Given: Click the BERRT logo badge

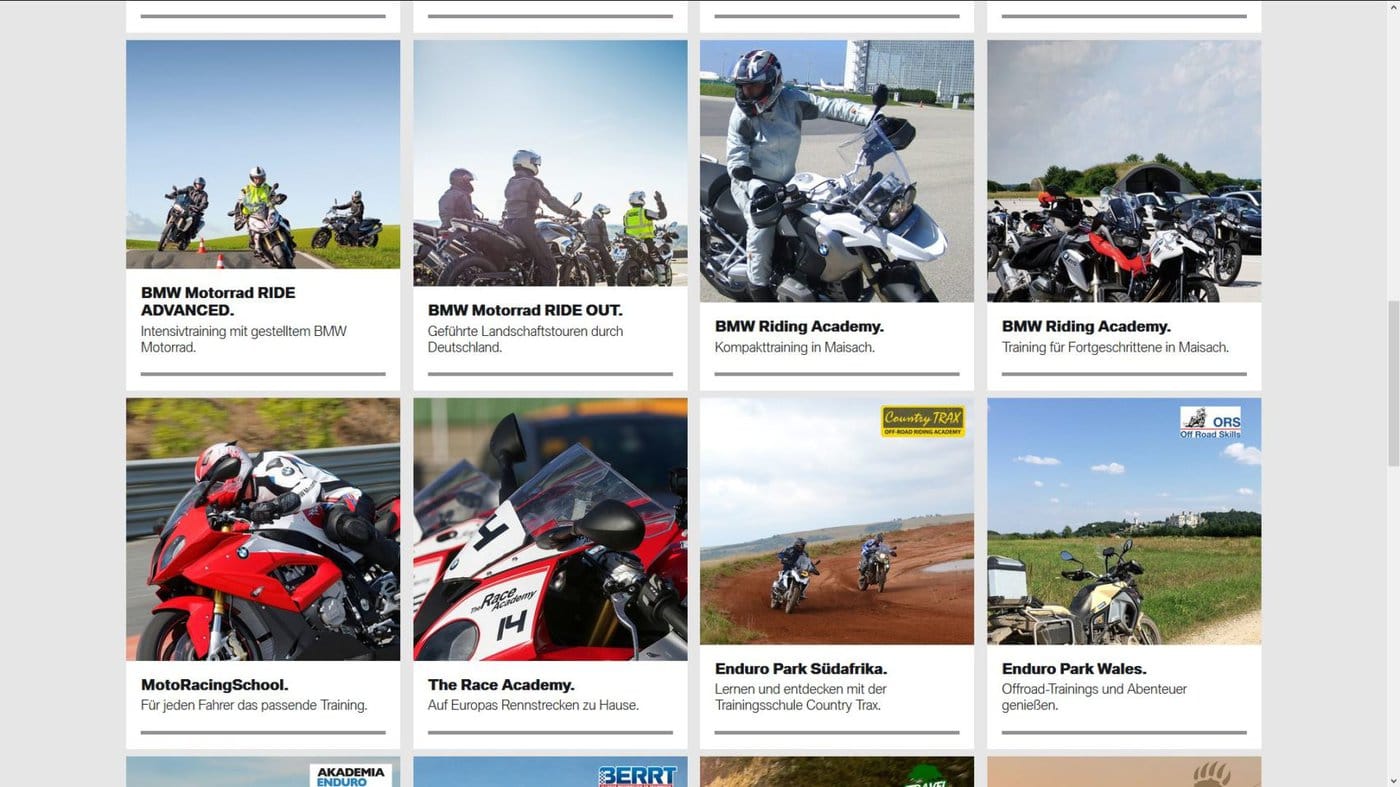Looking at the screenshot, I should click(x=637, y=776).
